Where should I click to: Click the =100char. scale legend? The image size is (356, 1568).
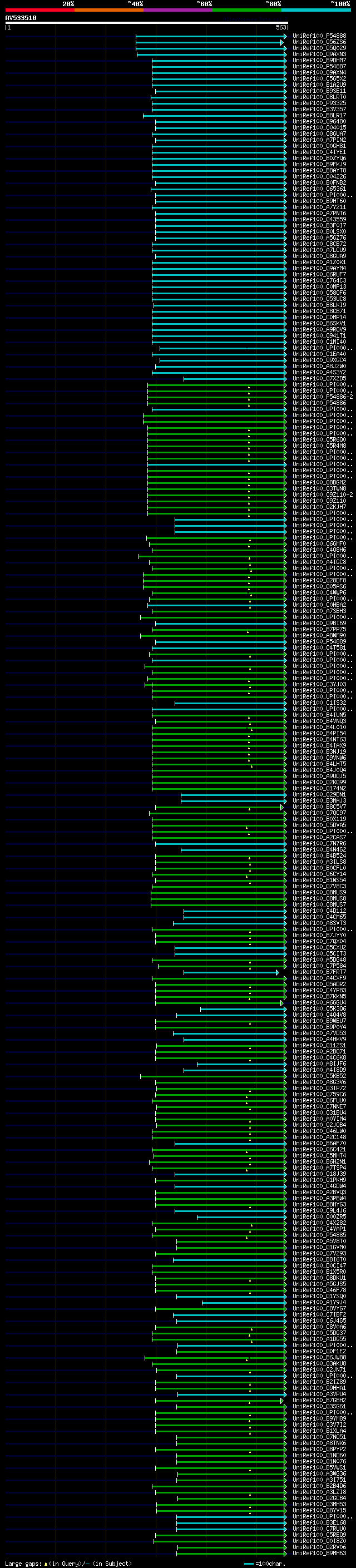pos(265,1564)
